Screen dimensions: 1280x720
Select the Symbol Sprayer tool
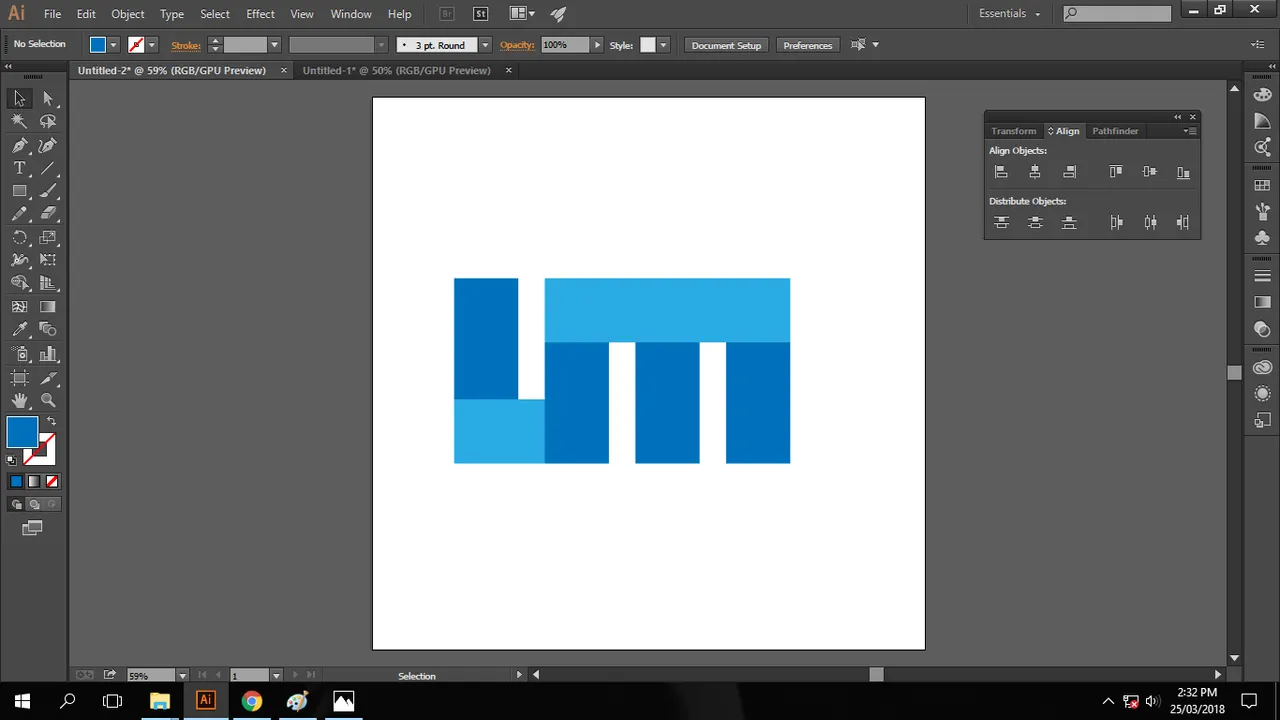coord(19,354)
